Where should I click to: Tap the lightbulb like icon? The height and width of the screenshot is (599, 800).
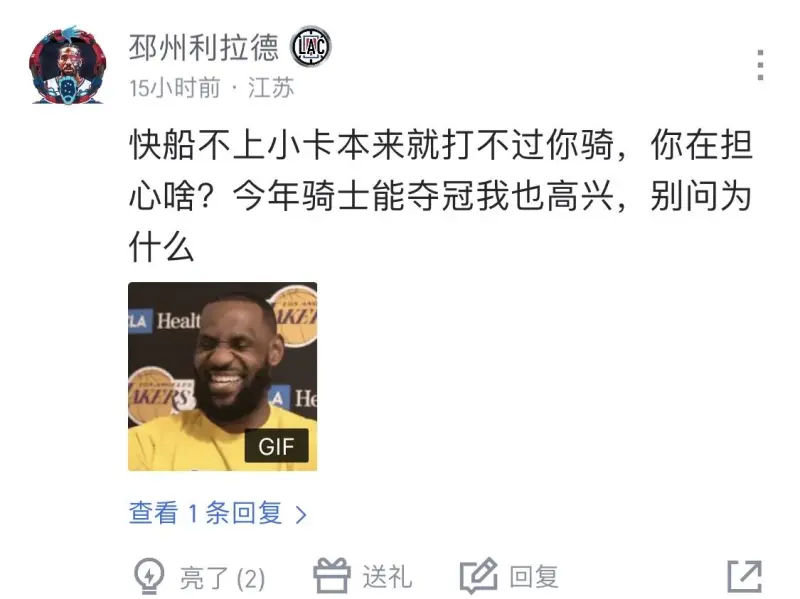coord(149,577)
